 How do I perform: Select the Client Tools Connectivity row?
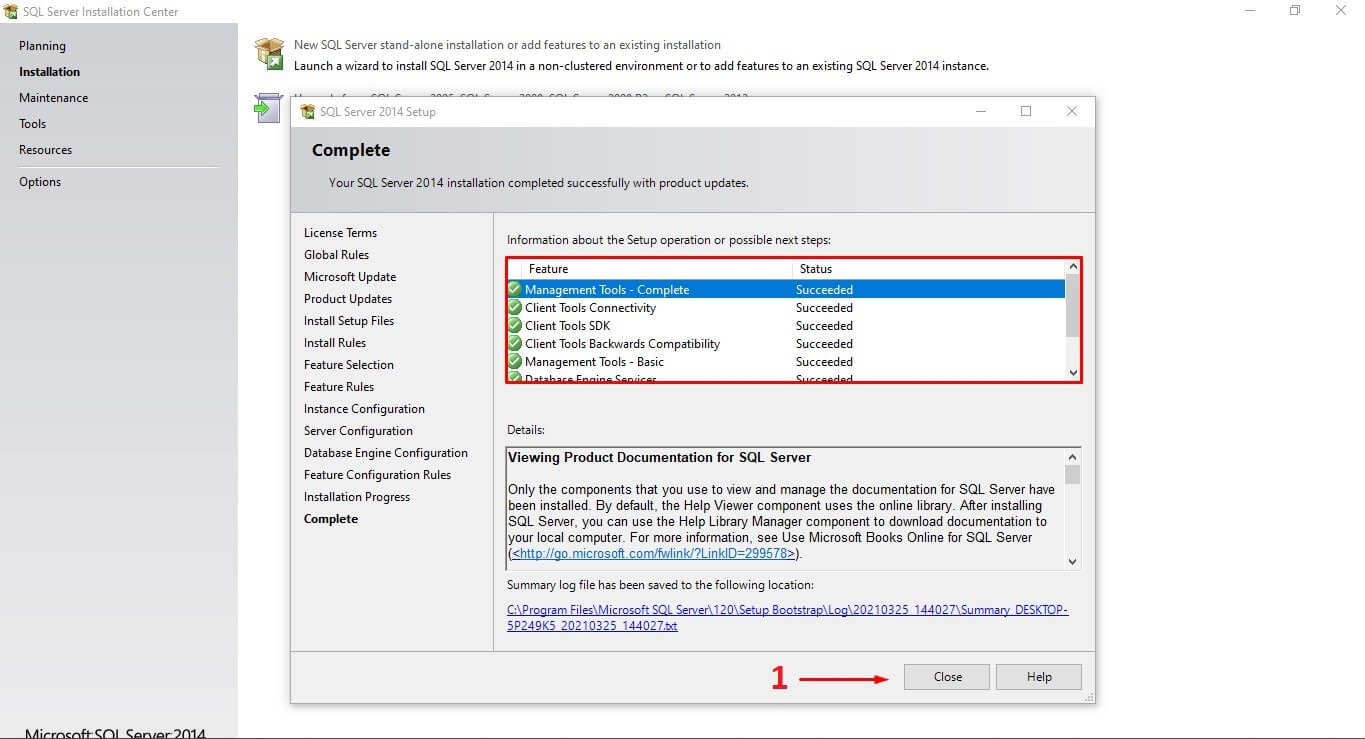tap(786, 307)
